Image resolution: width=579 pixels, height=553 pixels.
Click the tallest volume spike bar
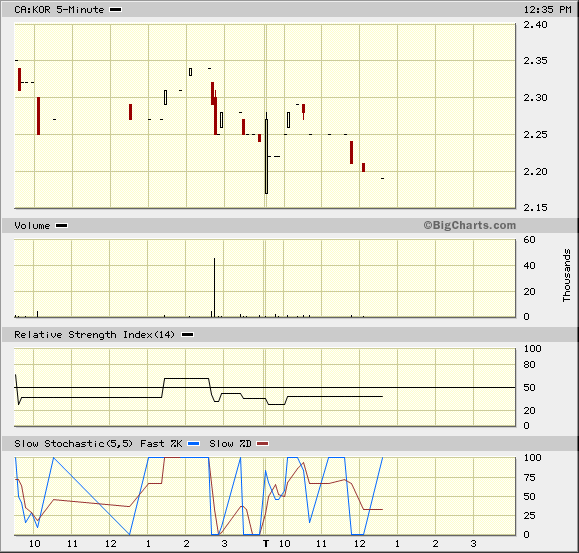(x=214, y=287)
